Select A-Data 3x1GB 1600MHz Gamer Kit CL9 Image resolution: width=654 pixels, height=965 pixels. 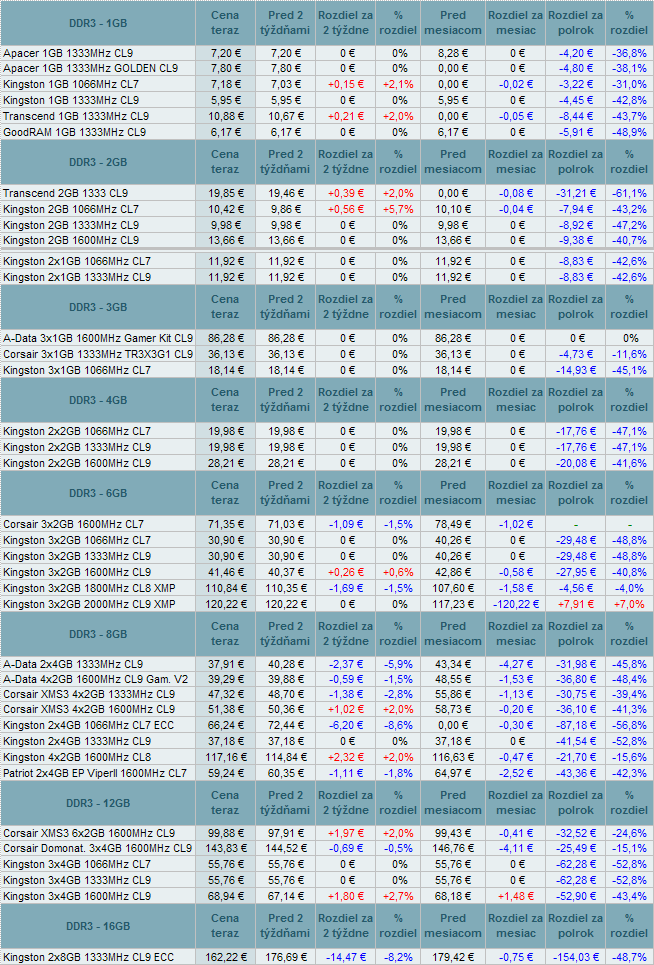pyautogui.click(x=98, y=338)
